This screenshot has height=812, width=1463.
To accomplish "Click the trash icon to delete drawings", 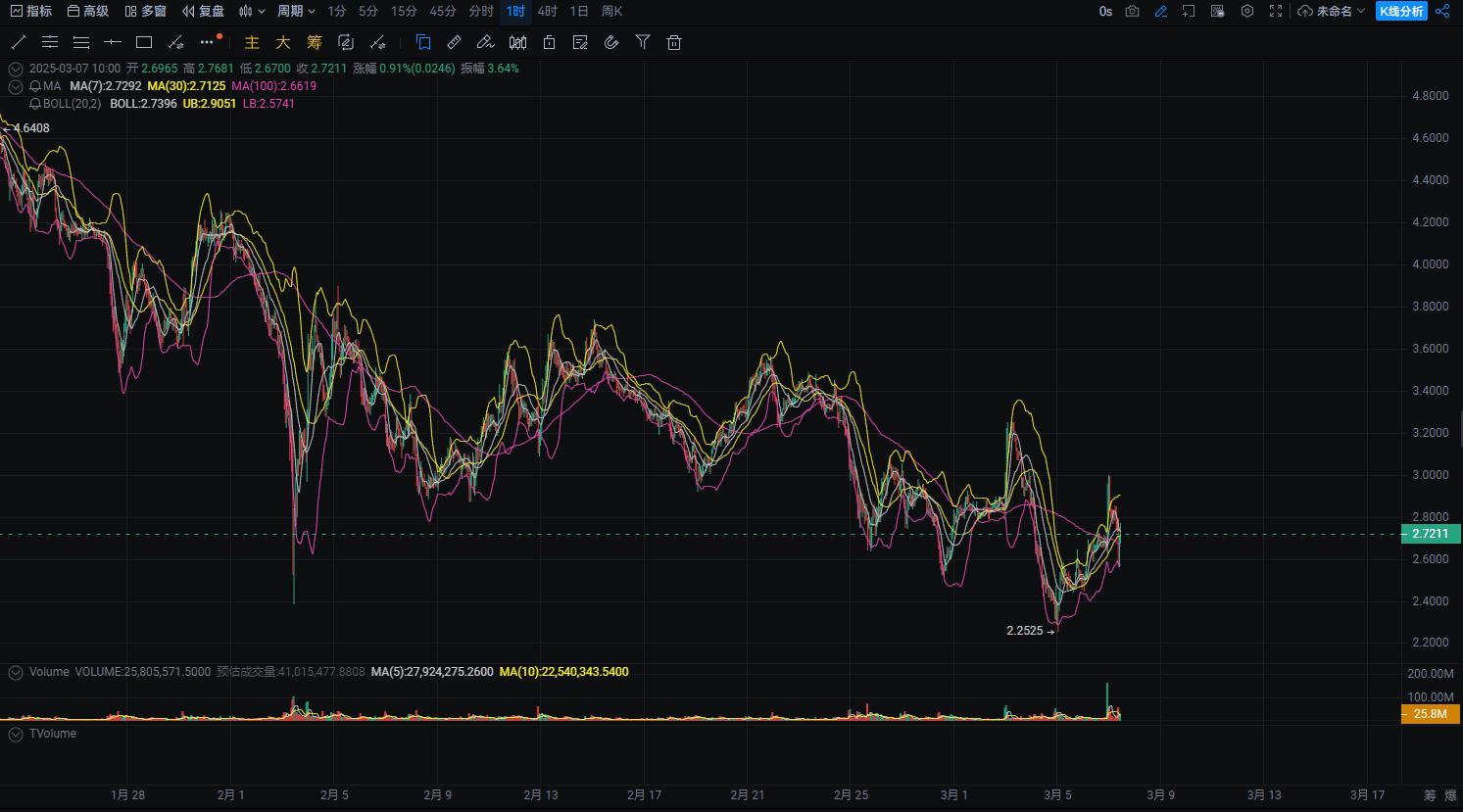I will click(674, 42).
